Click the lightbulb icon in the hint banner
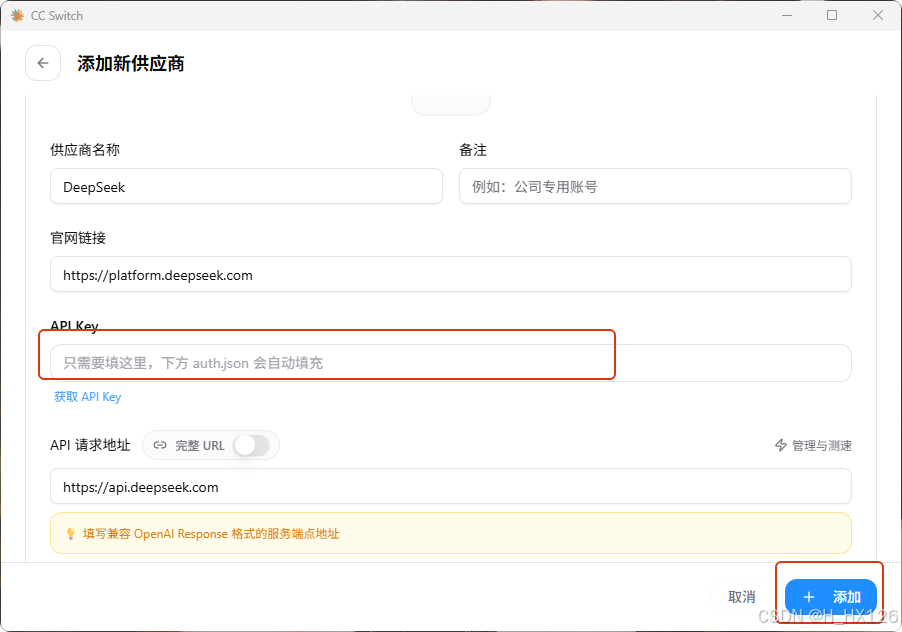Viewport: 902px width, 632px height. tap(71, 534)
